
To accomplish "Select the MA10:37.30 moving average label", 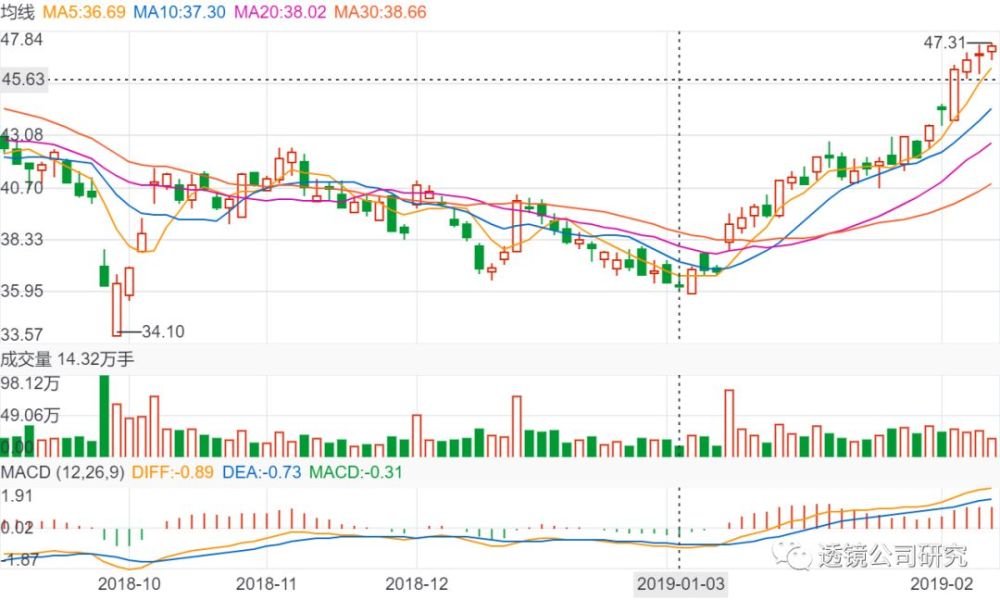I will 179,11.
